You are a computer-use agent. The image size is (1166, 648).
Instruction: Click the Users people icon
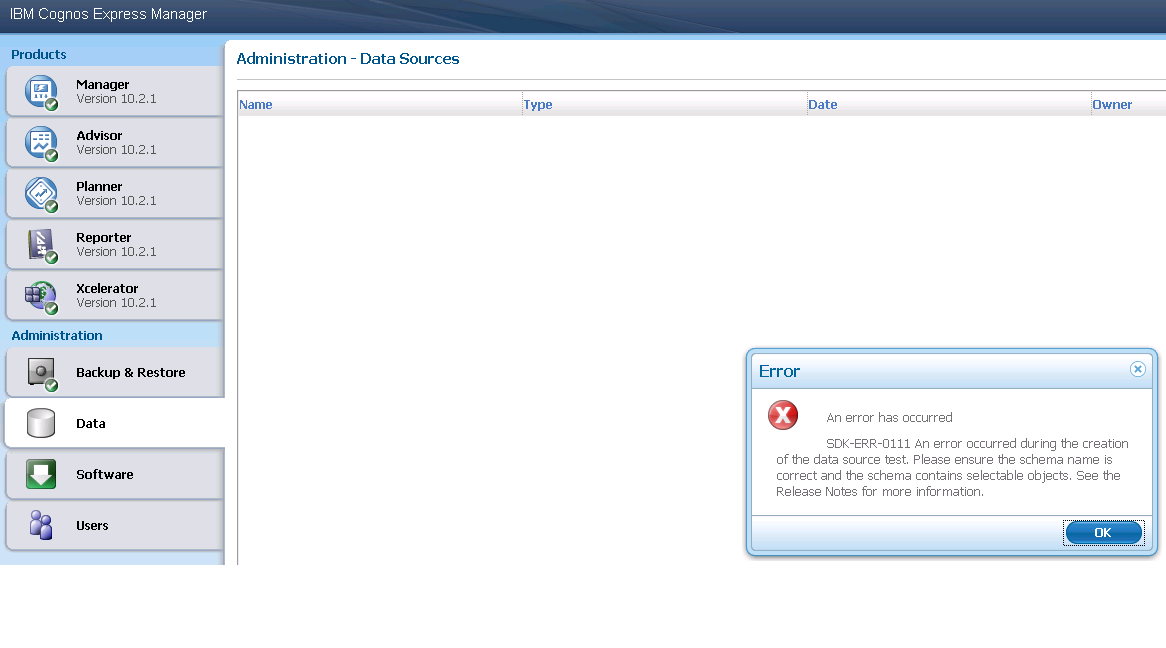(x=41, y=525)
